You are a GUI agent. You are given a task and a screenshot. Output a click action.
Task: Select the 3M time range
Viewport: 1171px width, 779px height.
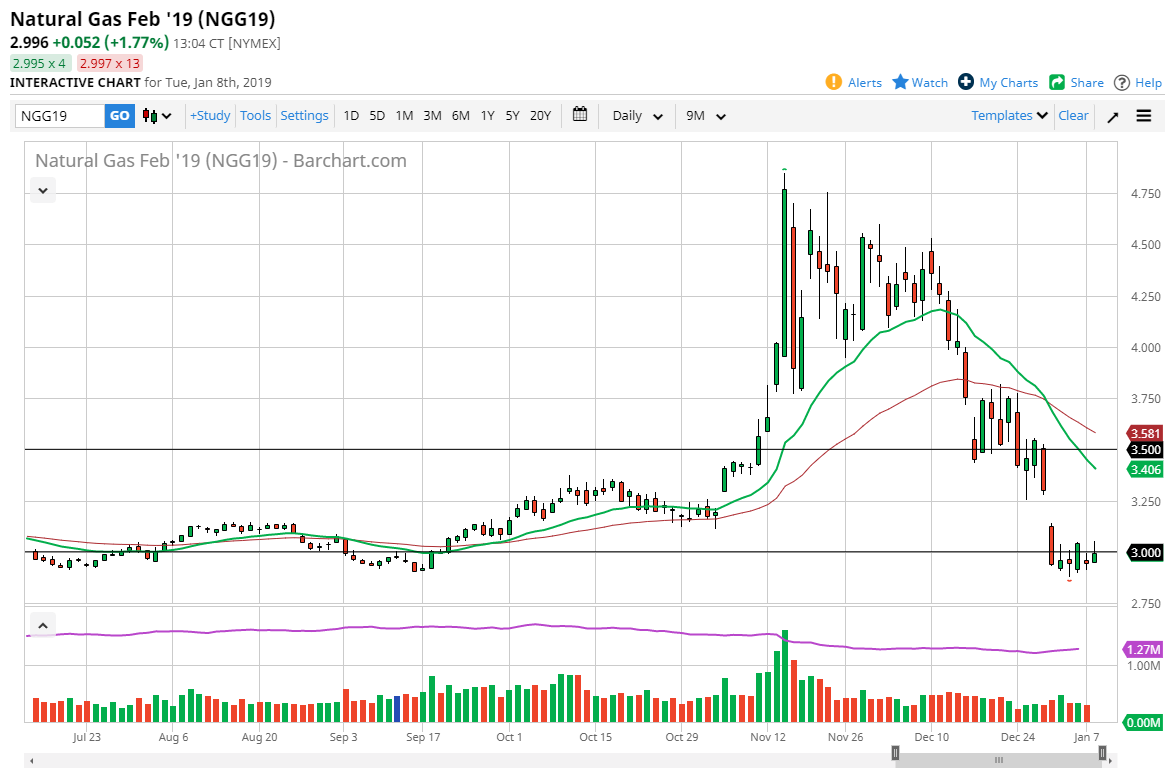coord(432,116)
